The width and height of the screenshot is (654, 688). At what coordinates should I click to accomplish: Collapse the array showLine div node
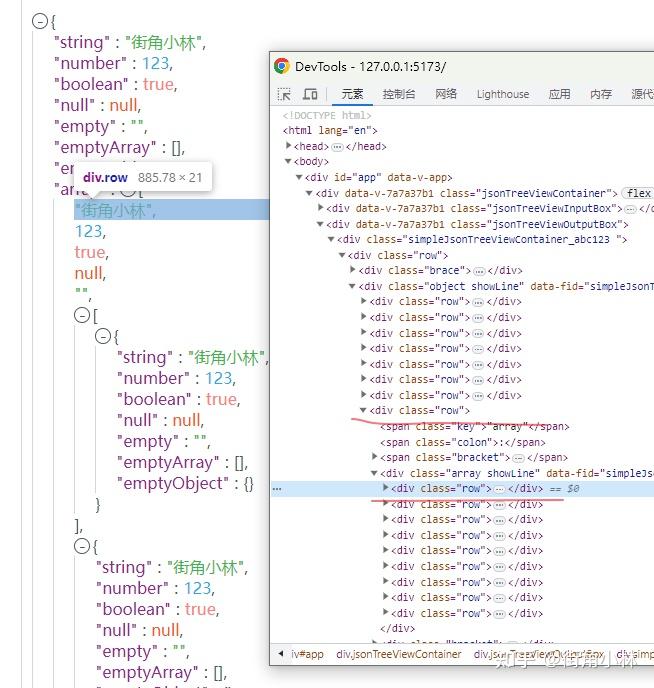pos(374,473)
